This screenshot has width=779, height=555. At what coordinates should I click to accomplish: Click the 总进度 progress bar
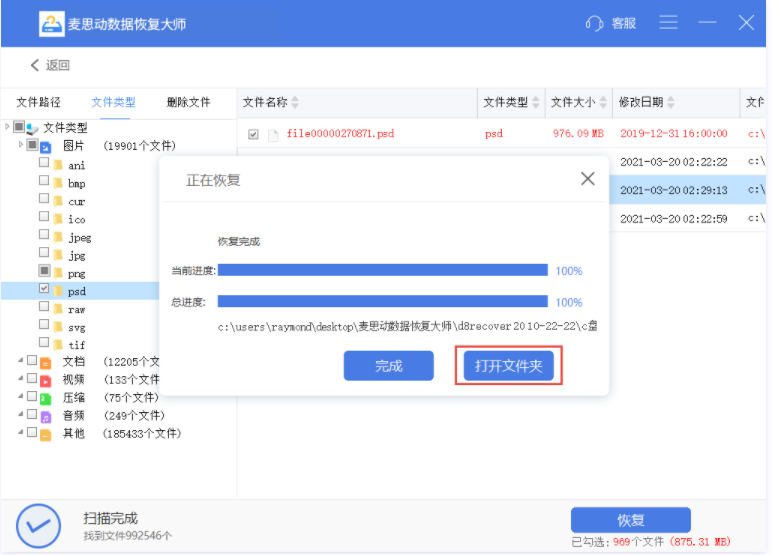[382, 301]
